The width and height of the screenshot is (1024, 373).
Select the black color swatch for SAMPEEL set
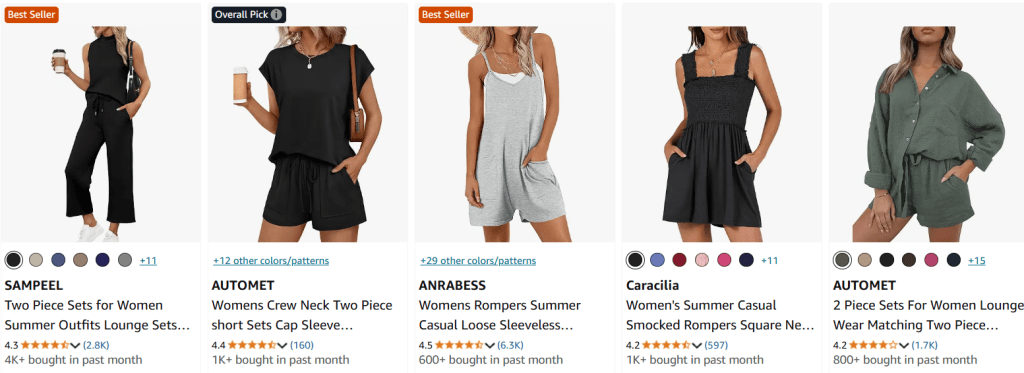click(14, 260)
